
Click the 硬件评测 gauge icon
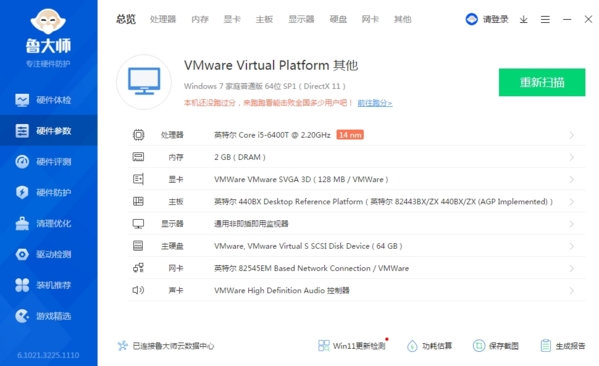(22, 162)
